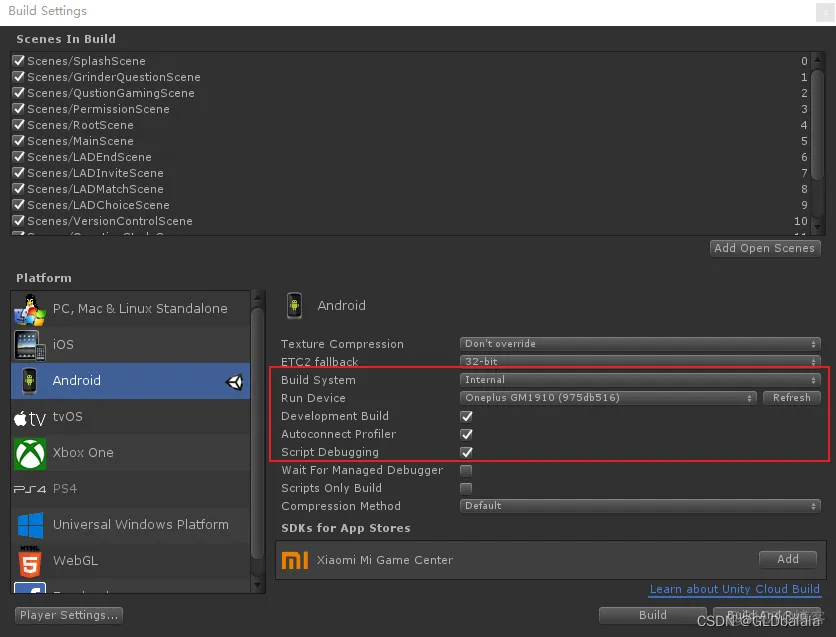Click the scenes list scrollbar thumb
Viewport: 836px width, 637px height.
click(x=817, y=123)
